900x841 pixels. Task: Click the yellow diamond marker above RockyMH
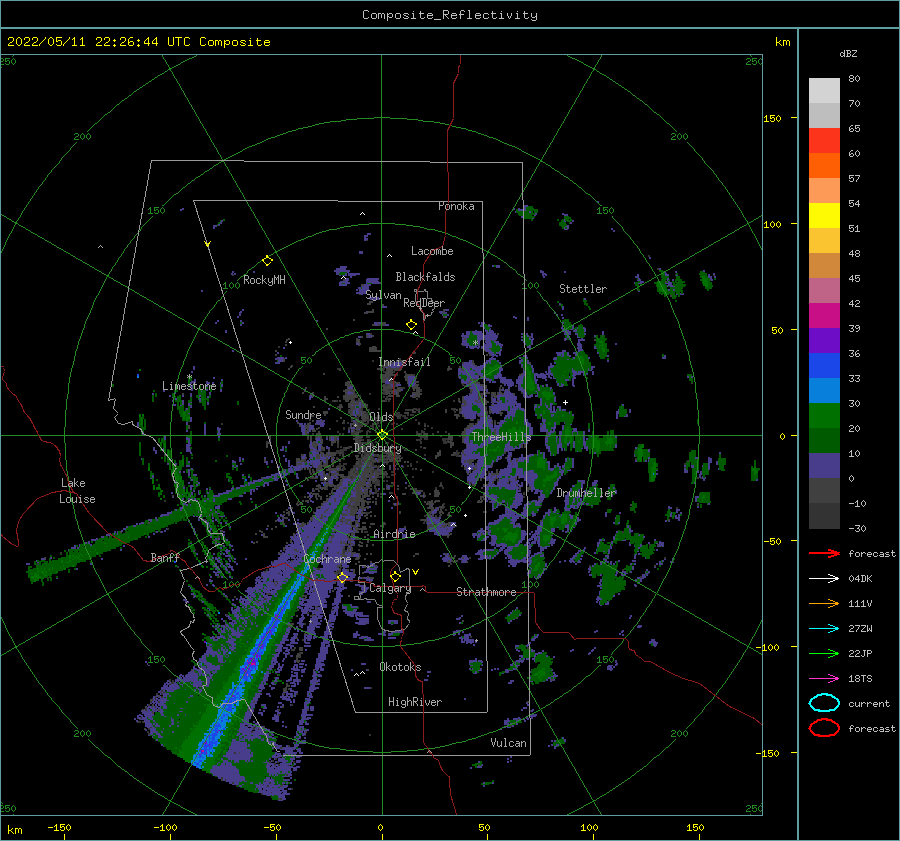[x=267, y=261]
